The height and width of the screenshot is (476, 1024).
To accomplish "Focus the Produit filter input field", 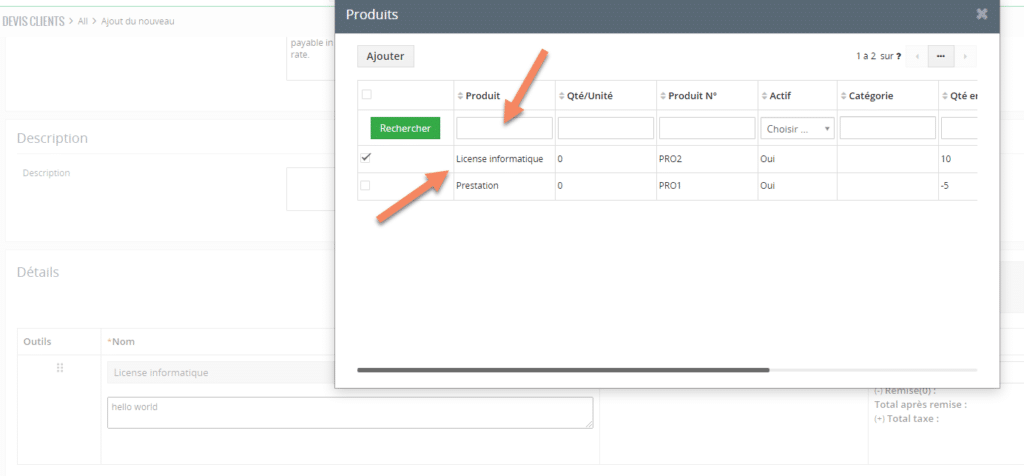I will coord(504,128).
